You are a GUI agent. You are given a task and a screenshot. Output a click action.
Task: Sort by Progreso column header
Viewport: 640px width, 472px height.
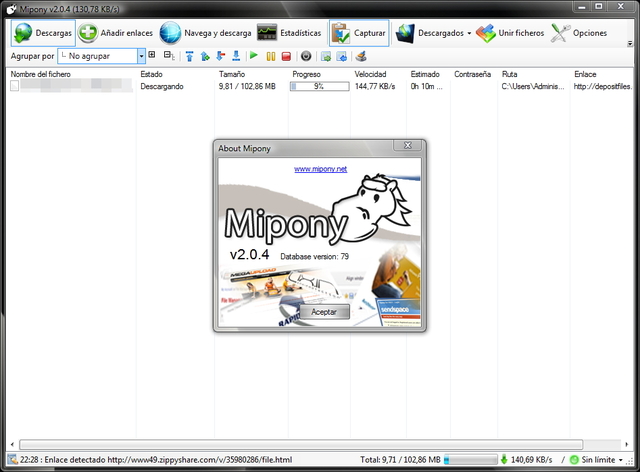(307, 74)
